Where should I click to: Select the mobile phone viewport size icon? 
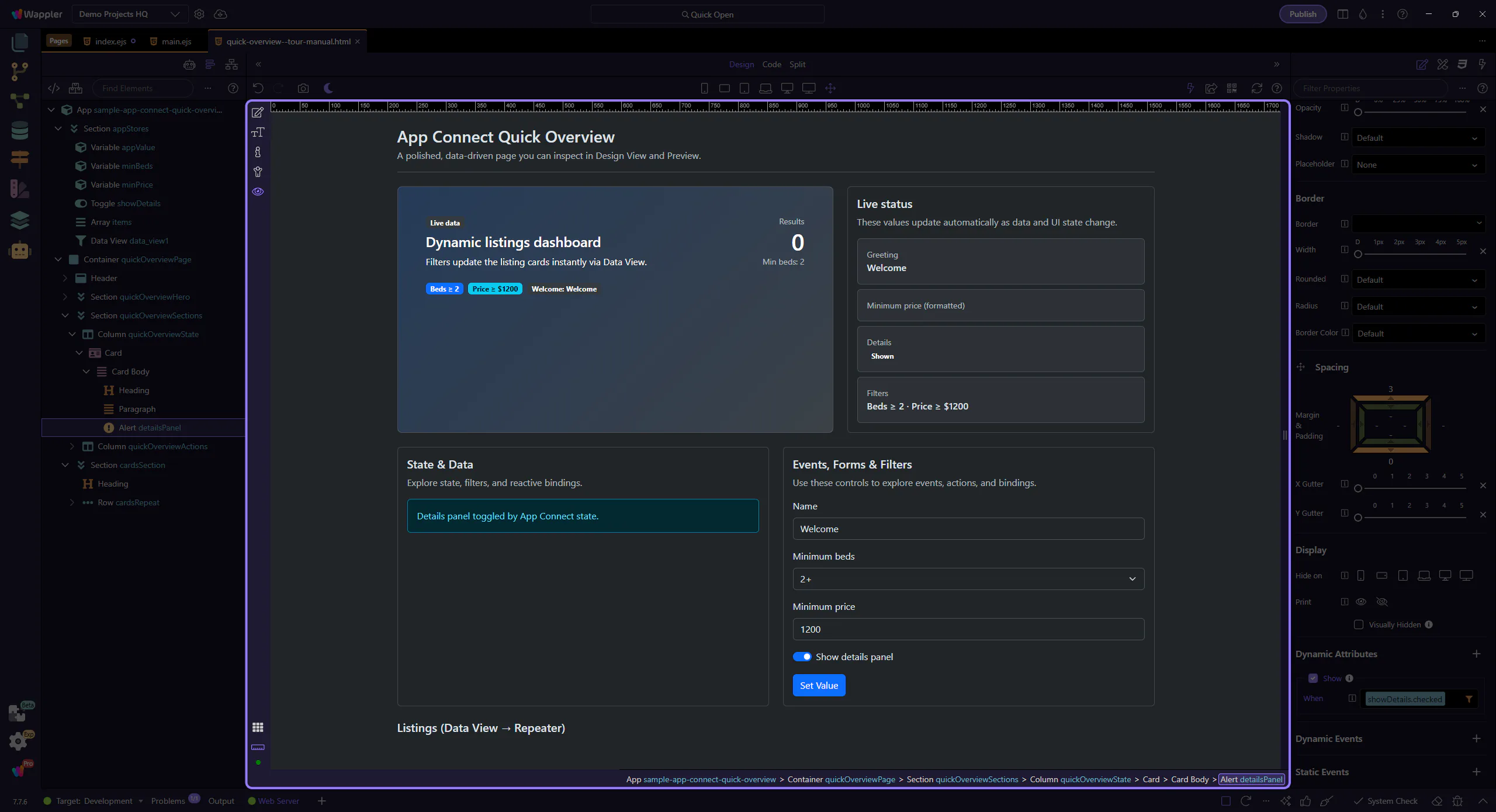coord(704,88)
